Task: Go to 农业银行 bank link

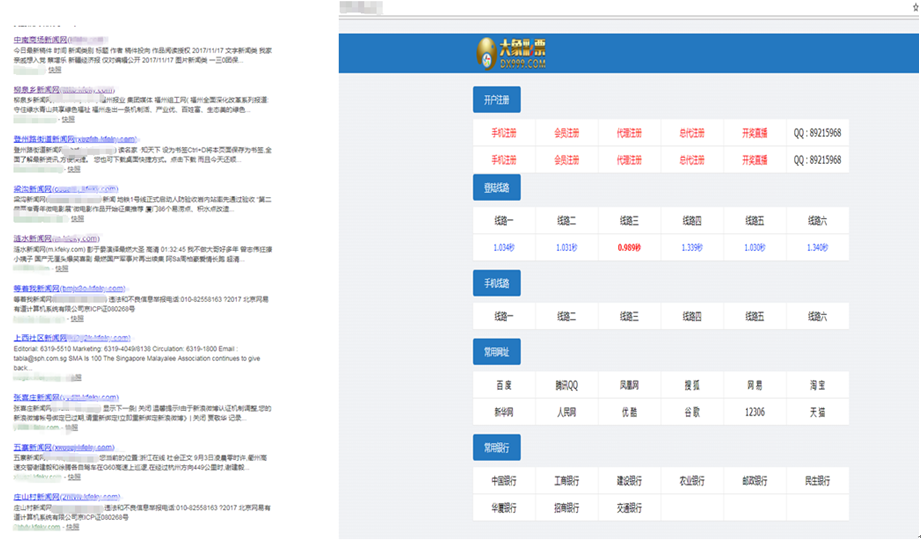Action: point(692,481)
